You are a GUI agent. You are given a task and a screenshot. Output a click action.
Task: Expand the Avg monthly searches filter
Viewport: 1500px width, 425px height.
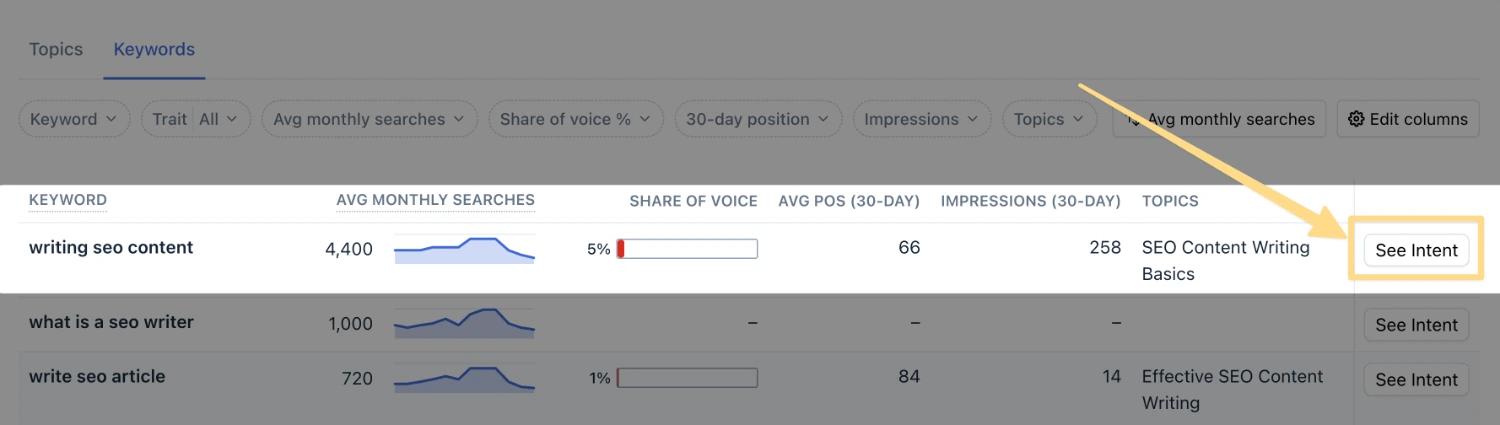(x=369, y=119)
